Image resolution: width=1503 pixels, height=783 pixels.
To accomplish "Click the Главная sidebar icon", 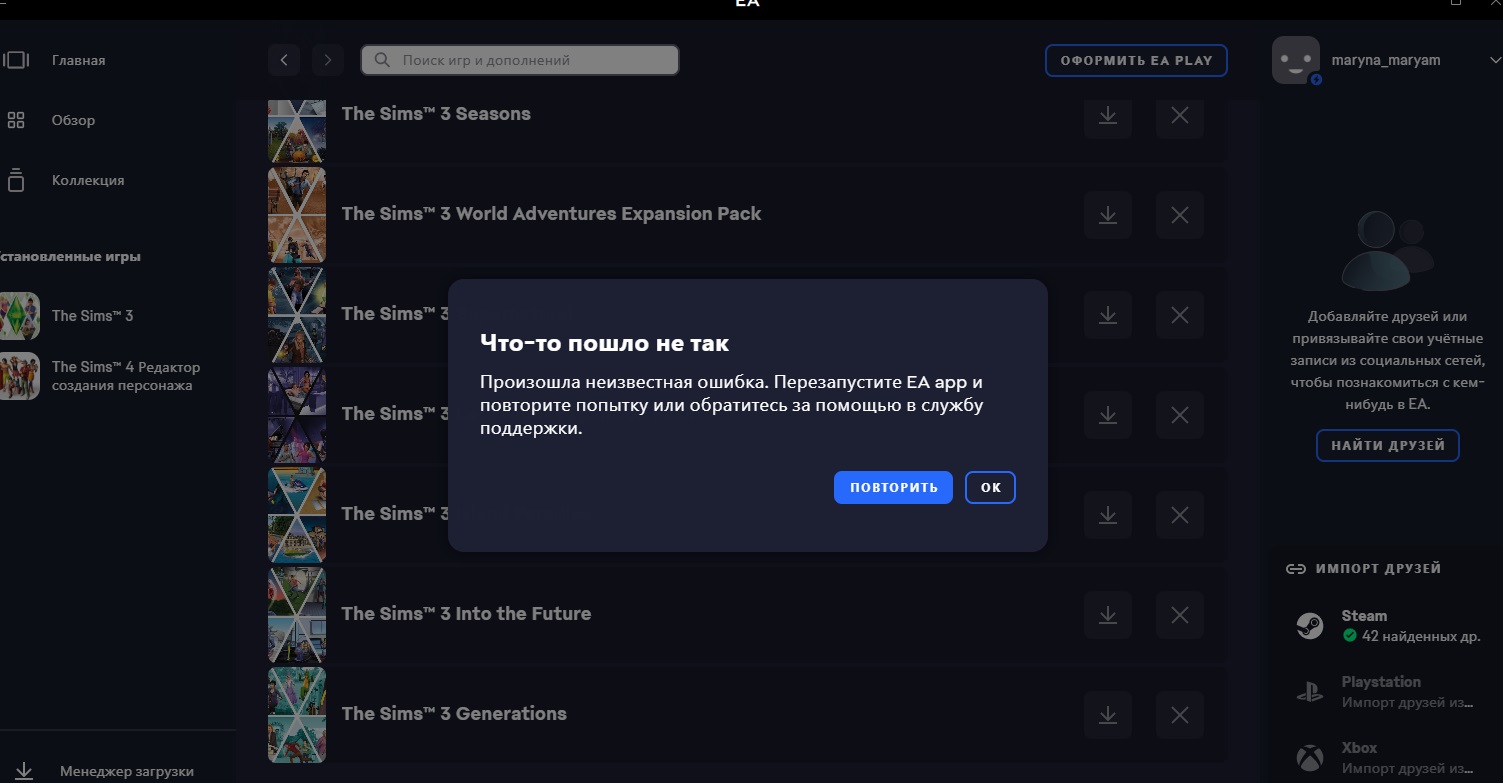I will point(16,60).
